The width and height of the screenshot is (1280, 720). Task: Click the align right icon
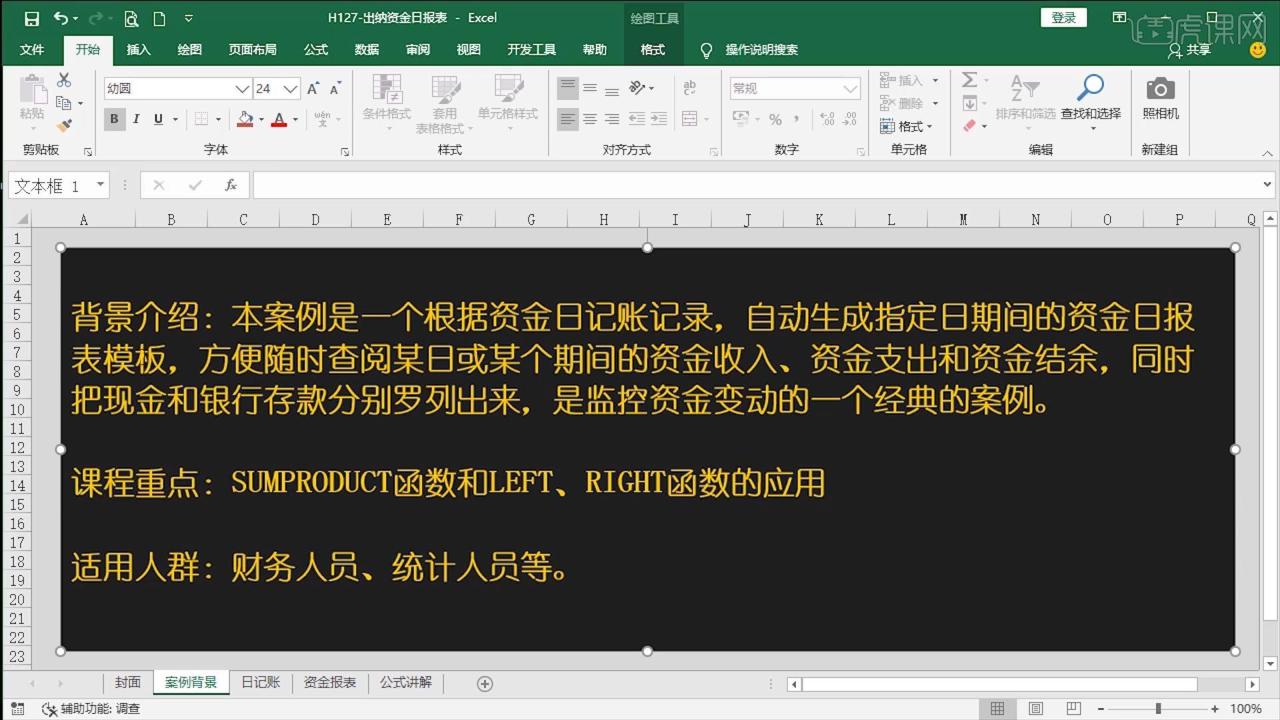(612, 119)
